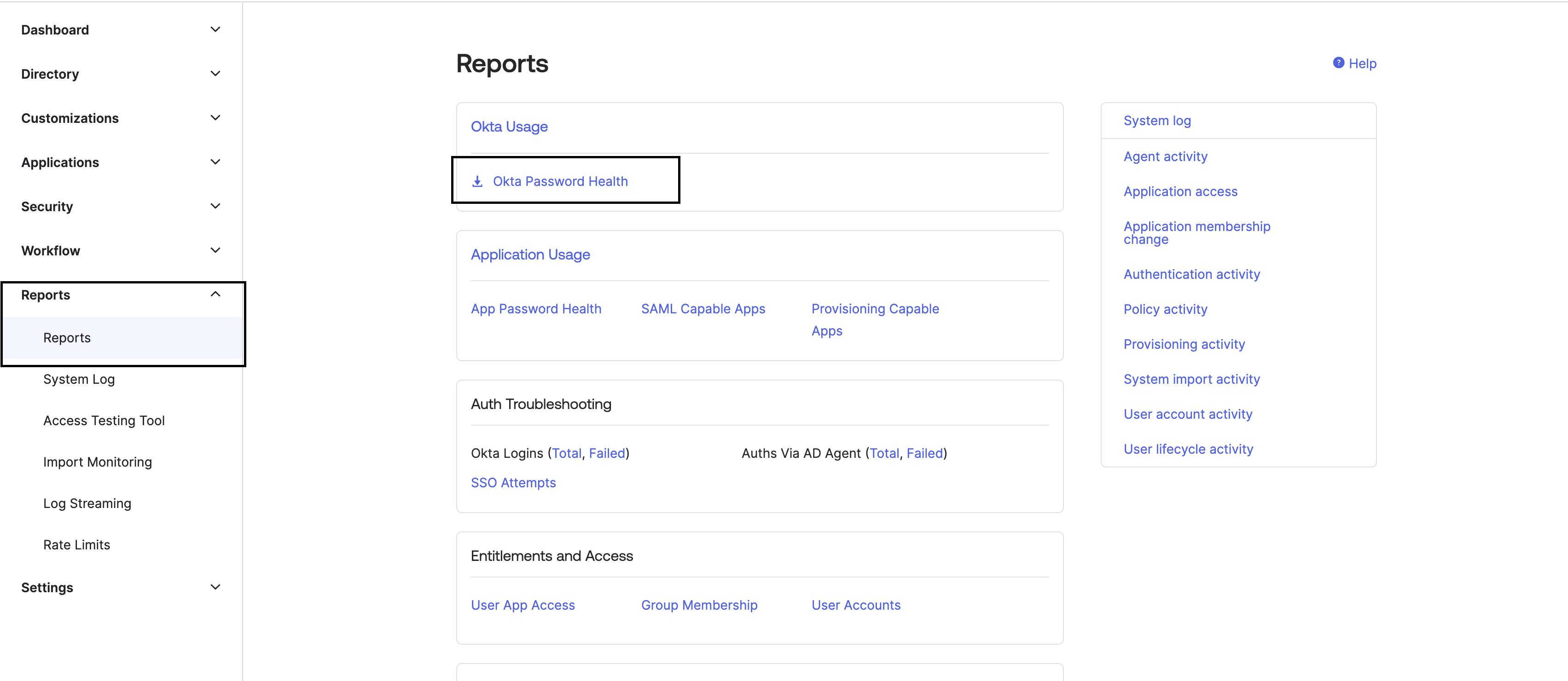Viewport: 1568px width, 681px height.
Task: Expand the Directory section chevron
Action: [x=215, y=74]
